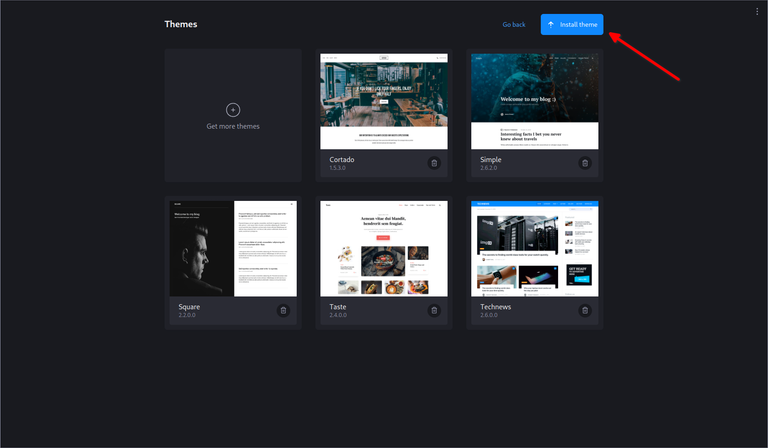Viewport: 768px width, 448px height.
Task: Delete the Cortado theme using trash icon
Action: 434,163
